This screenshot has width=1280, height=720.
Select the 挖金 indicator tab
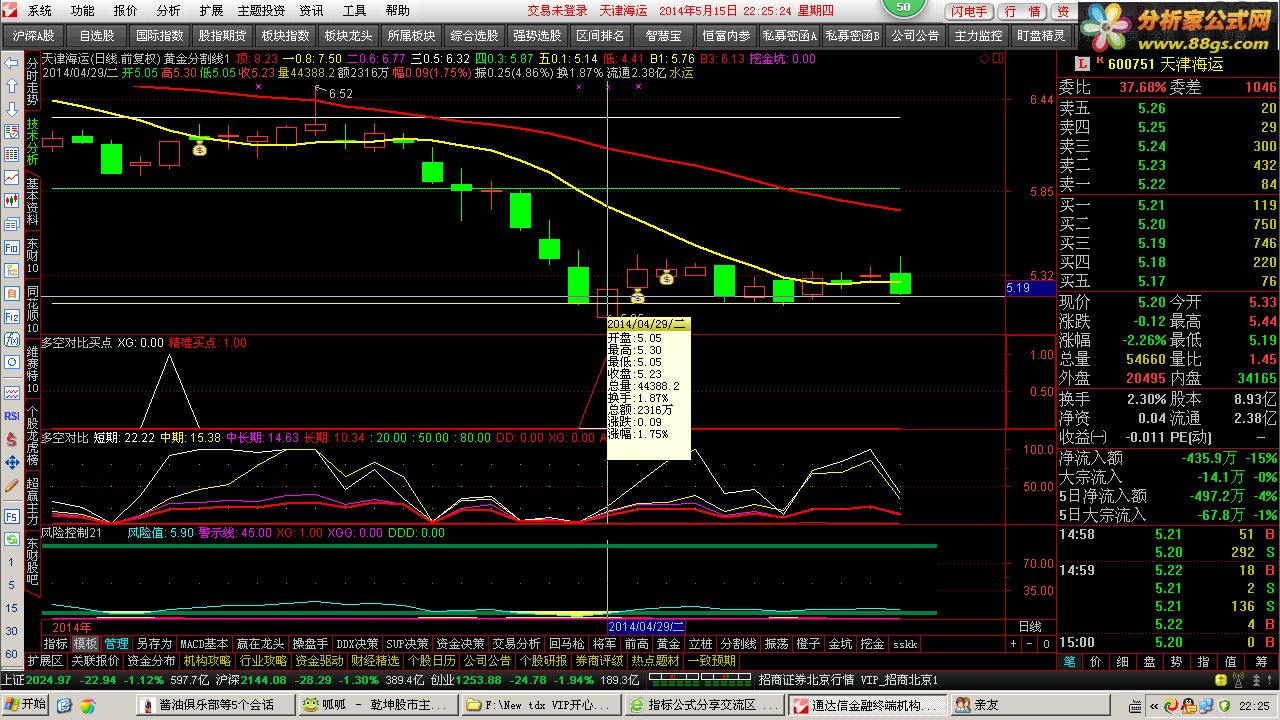pyautogui.click(x=873, y=644)
